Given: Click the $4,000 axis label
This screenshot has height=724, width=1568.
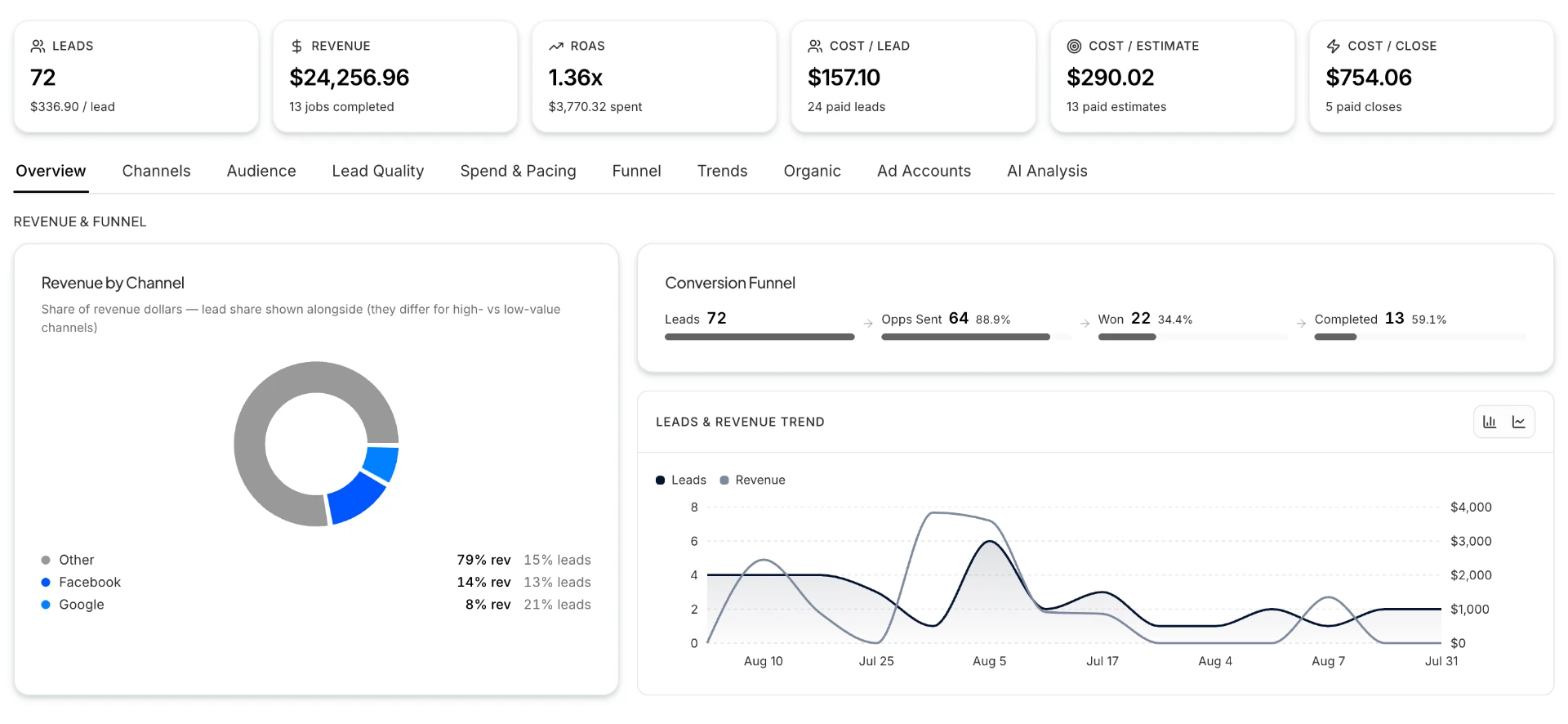Looking at the screenshot, I should 1471,507.
